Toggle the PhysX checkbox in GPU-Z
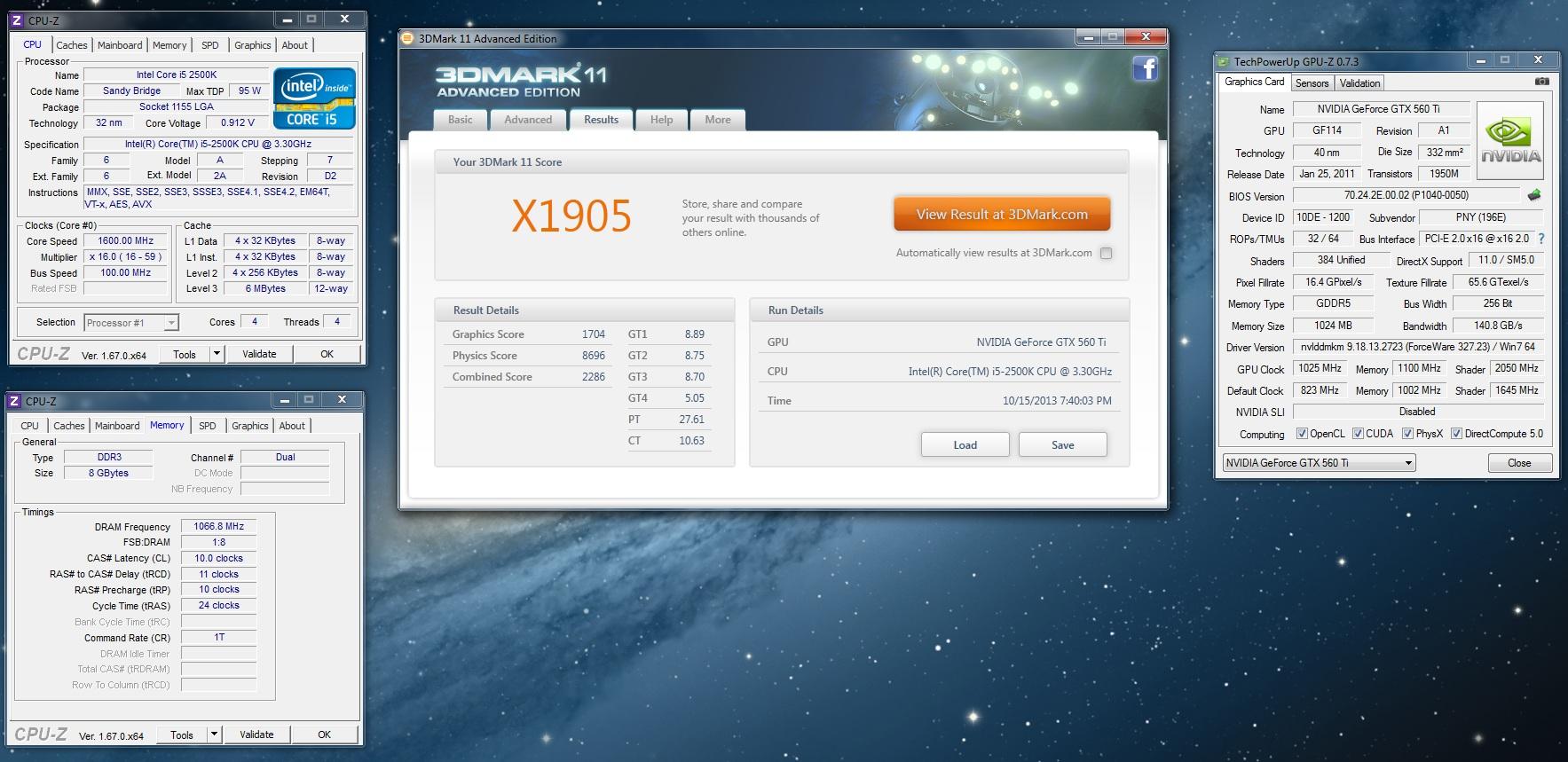 pos(1407,434)
